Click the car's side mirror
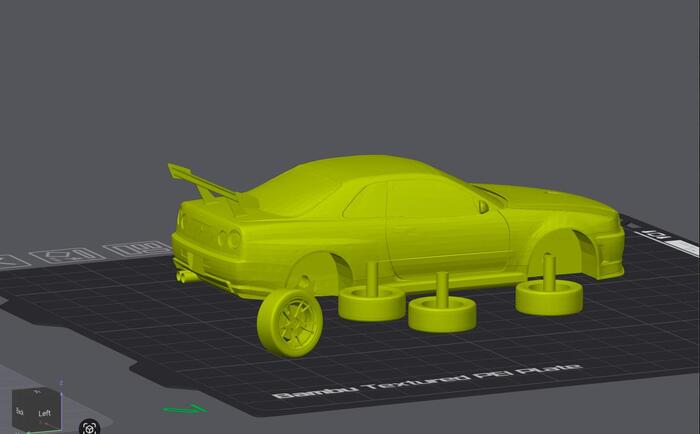This screenshot has width=700, height=434. pyautogui.click(x=484, y=206)
